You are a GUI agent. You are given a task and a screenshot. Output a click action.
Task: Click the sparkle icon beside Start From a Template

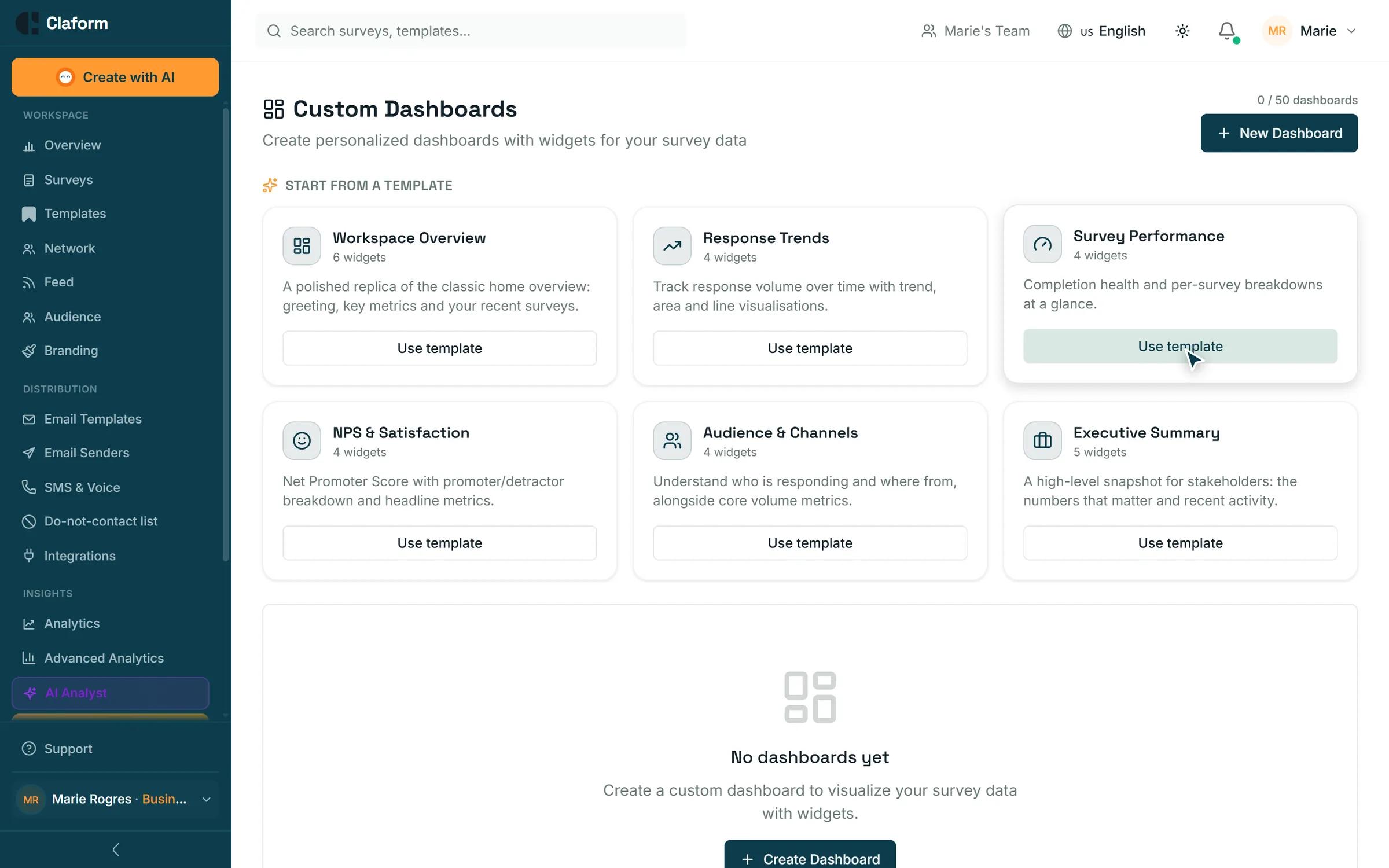270,185
